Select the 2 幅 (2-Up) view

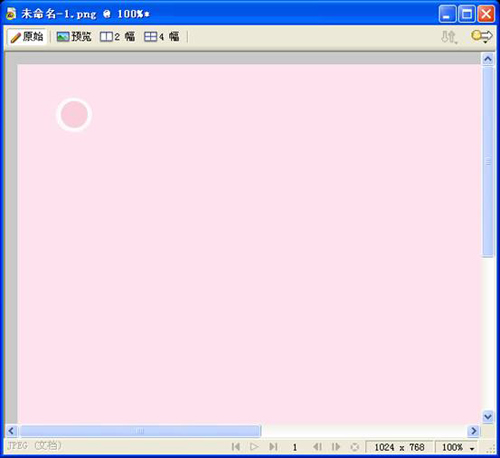[117, 37]
